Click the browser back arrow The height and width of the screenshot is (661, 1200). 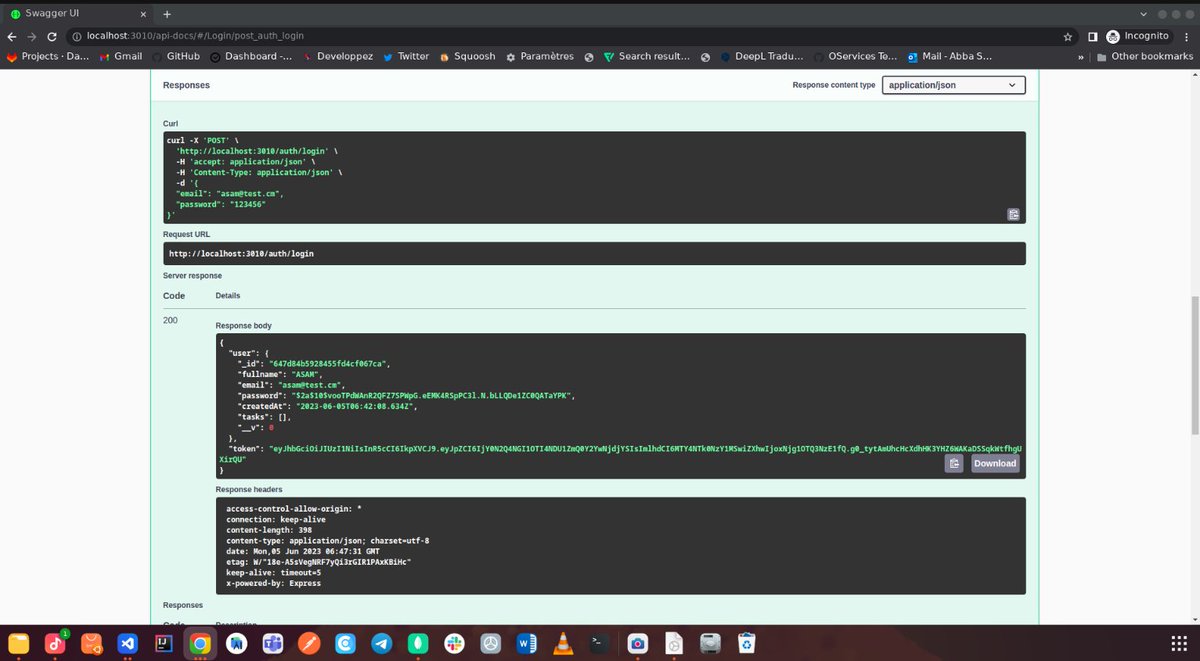[11, 35]
